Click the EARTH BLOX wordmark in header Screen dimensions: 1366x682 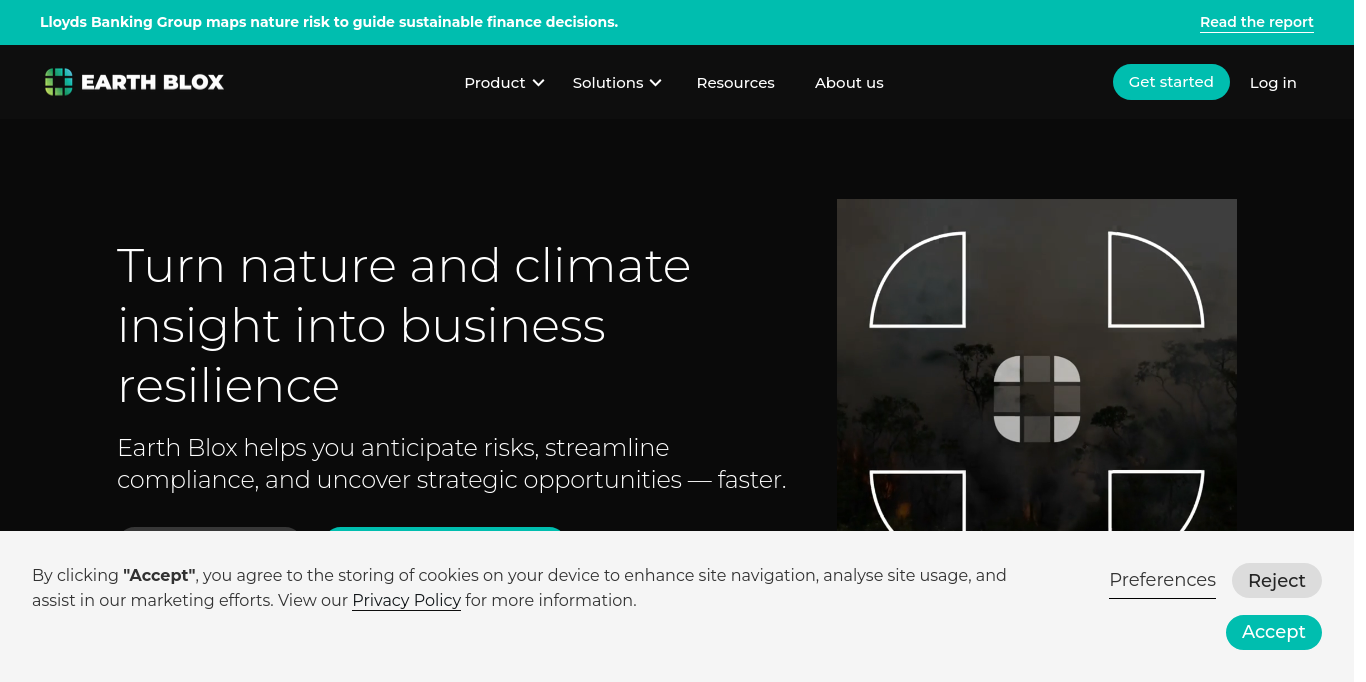pyautogui.click(x=152, y=83)
